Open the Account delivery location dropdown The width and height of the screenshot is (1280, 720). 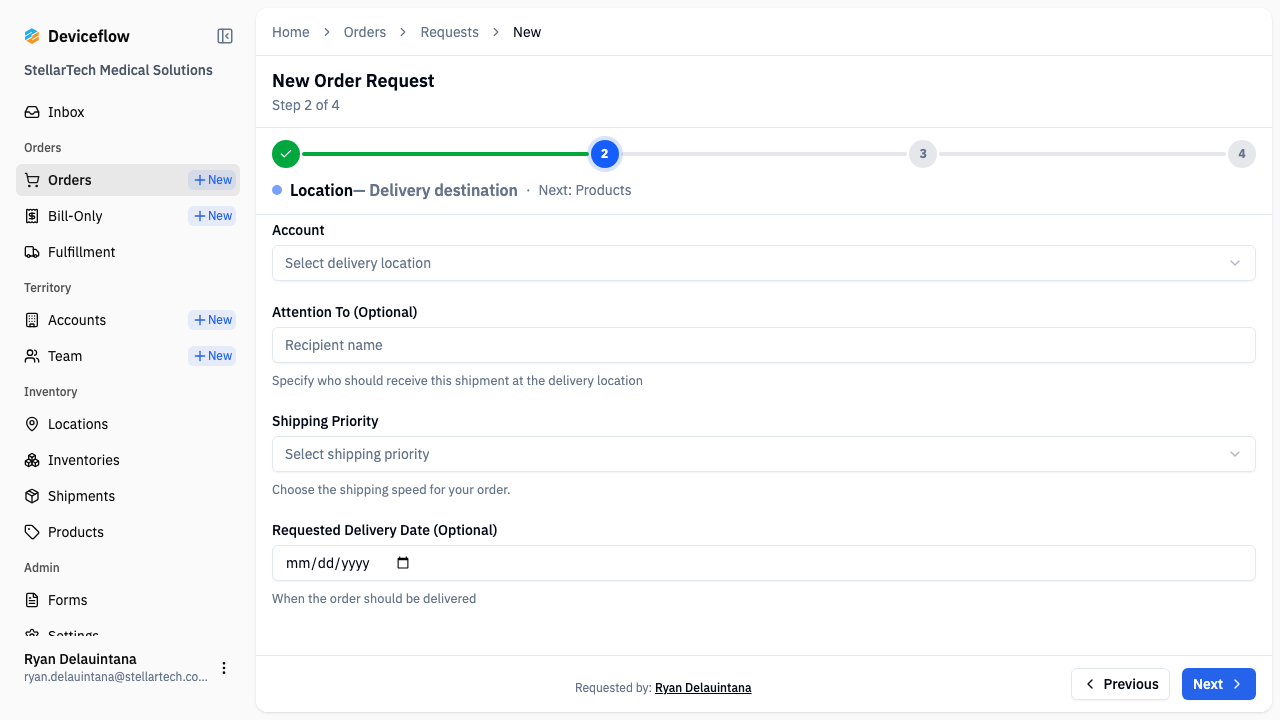coord(764,263)
